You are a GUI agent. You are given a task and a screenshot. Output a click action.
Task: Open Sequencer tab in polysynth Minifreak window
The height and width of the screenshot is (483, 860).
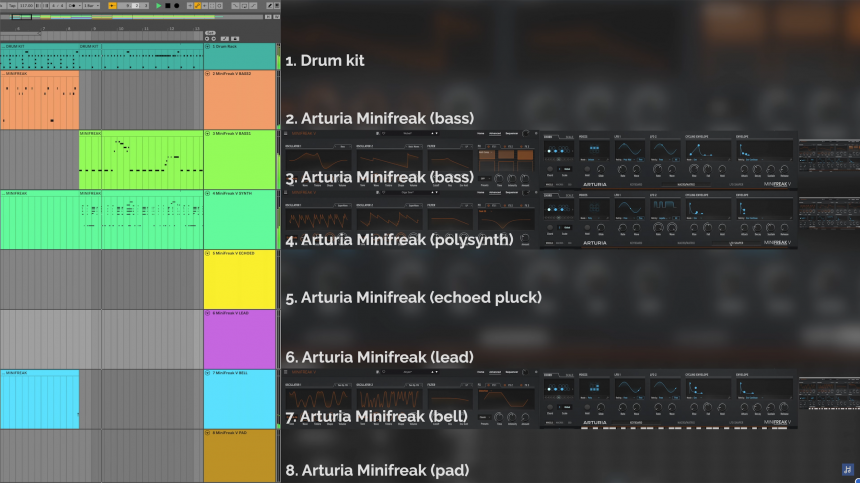[x=512, y=192]
